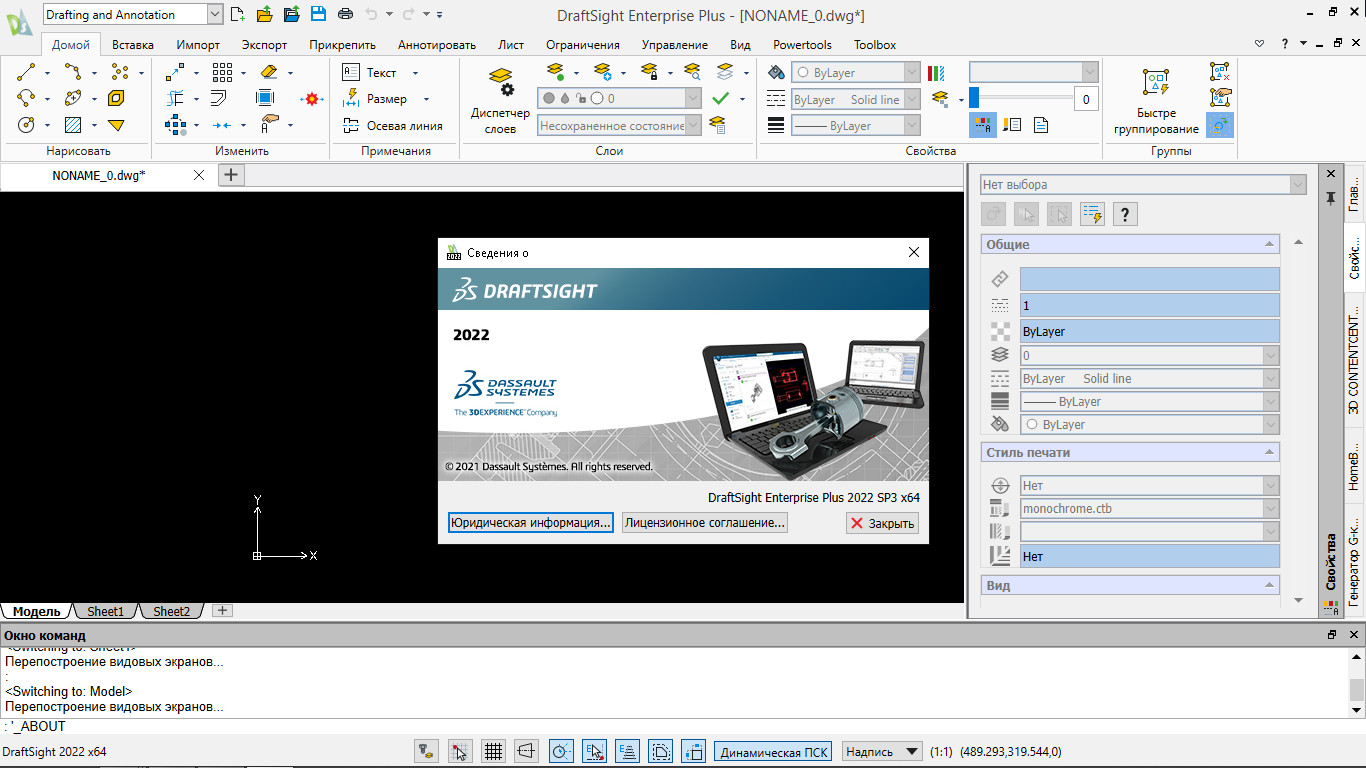This screenshot has height=768, width=1366.
Task: Switch to the Sheet1 tab
Action: 105,611
